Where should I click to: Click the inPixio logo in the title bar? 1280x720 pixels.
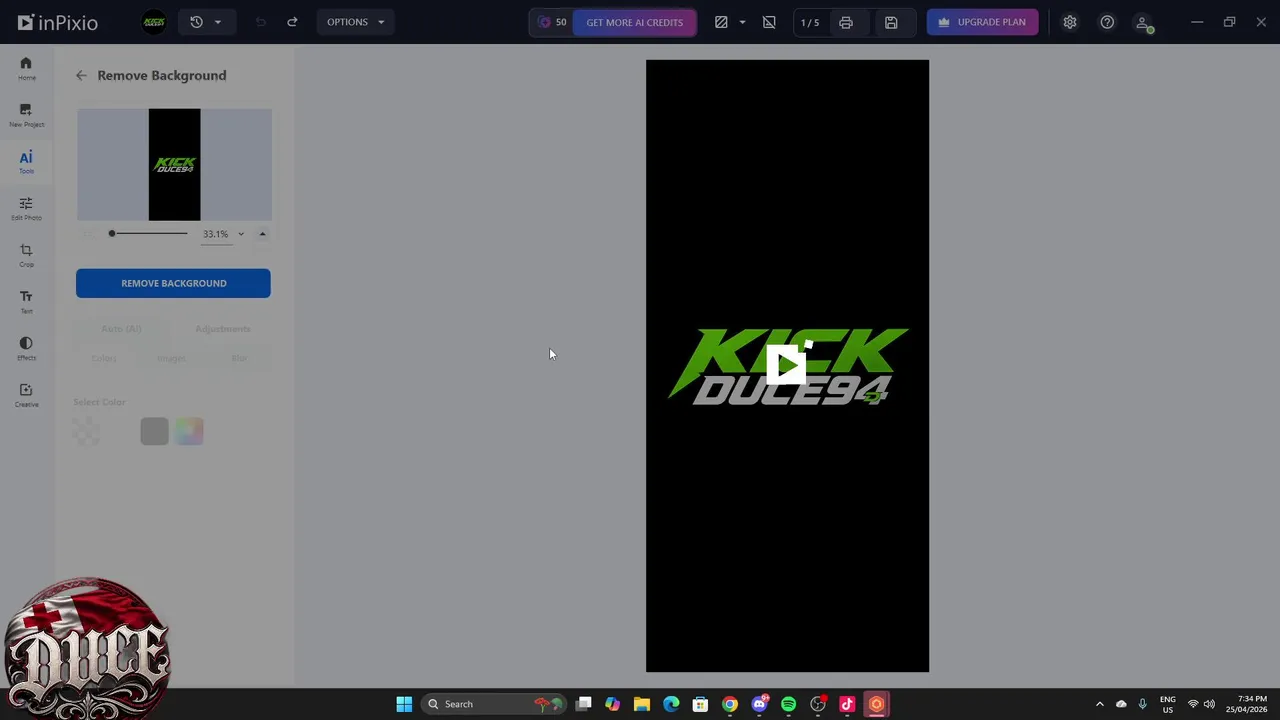tap(58, 22)
